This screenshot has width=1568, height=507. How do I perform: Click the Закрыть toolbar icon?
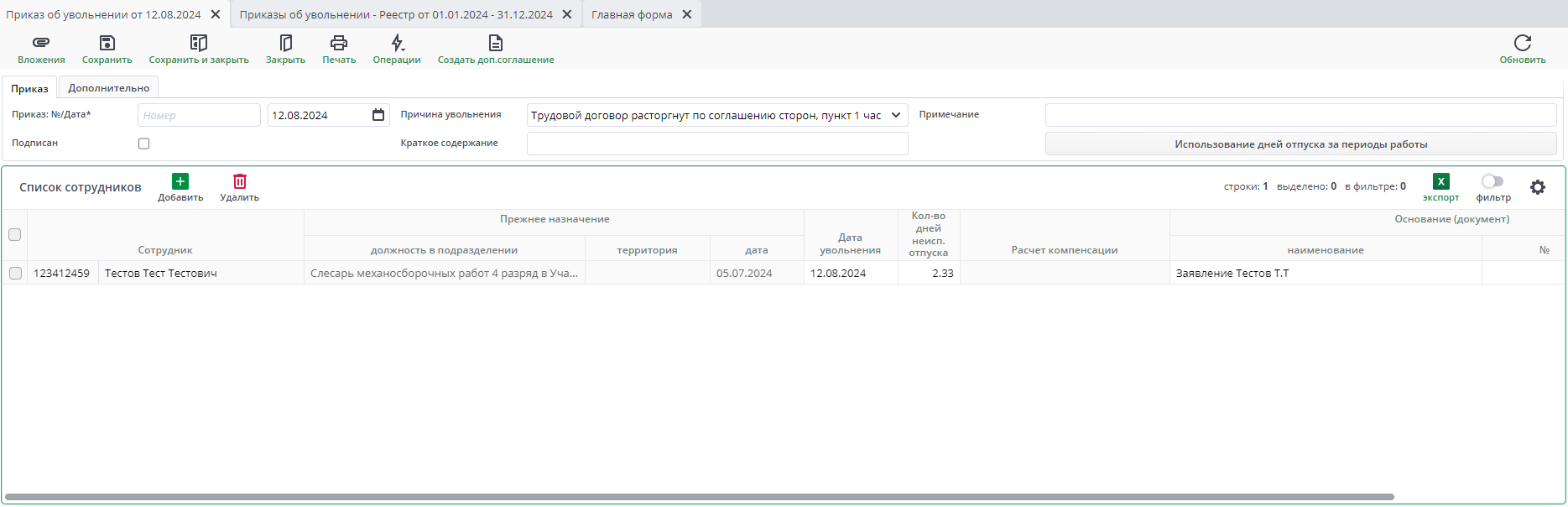[x=285, y=43]
